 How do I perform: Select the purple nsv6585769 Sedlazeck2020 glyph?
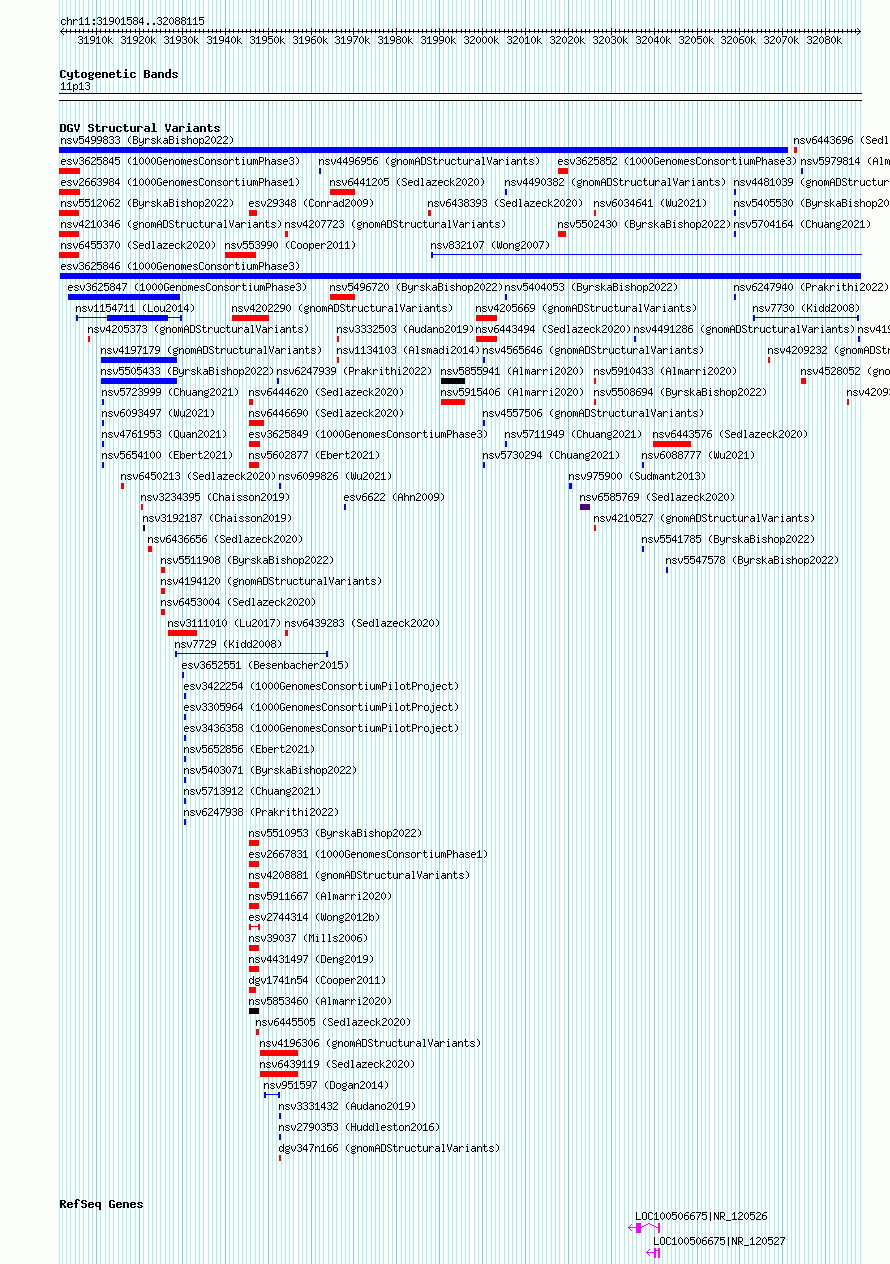(x=585, y=507)
